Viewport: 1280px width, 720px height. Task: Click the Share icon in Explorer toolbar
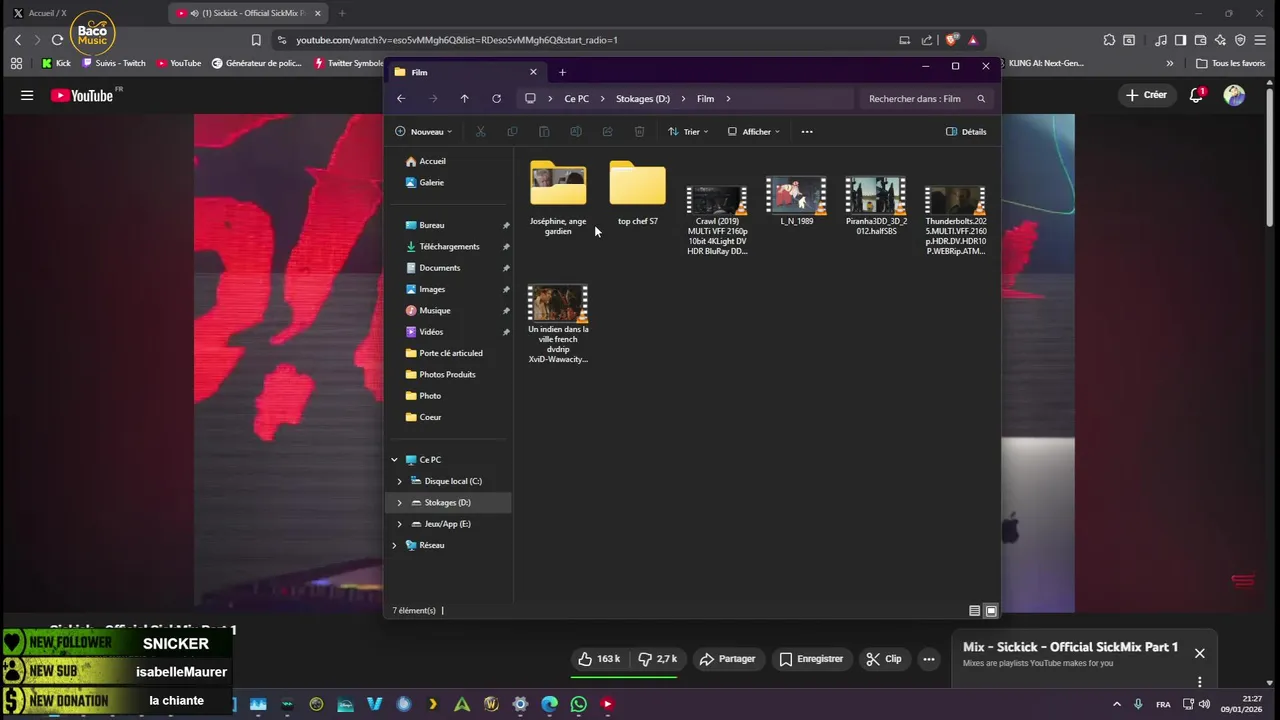pyautogui.click(x=607, y=131)
